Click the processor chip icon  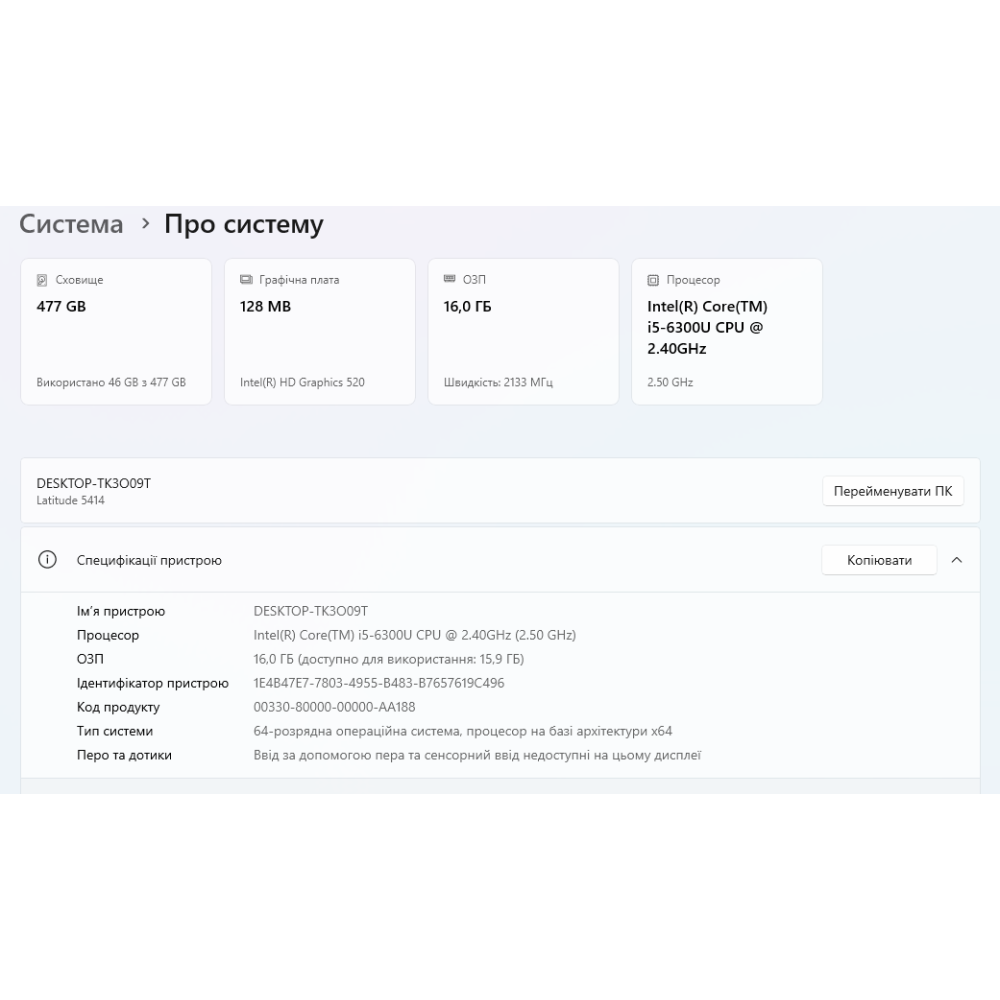point(653,280)
